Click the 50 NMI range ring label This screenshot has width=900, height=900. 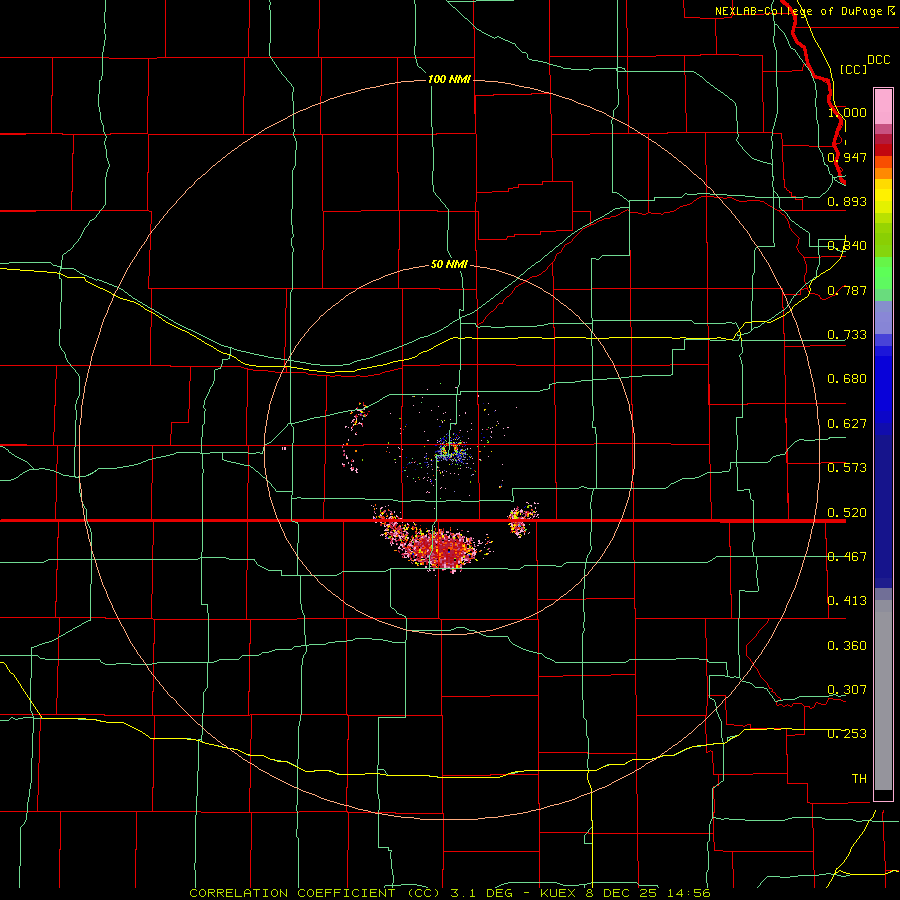tap(449, 264)
